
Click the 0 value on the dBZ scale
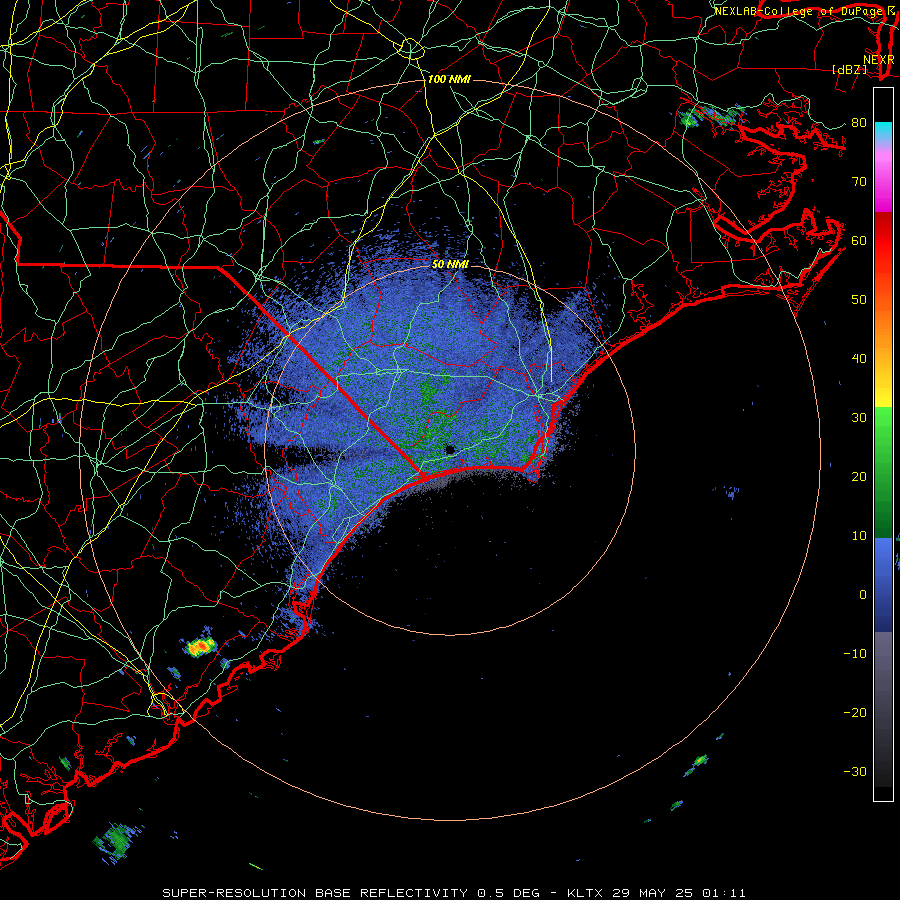(x=863, y=595)
